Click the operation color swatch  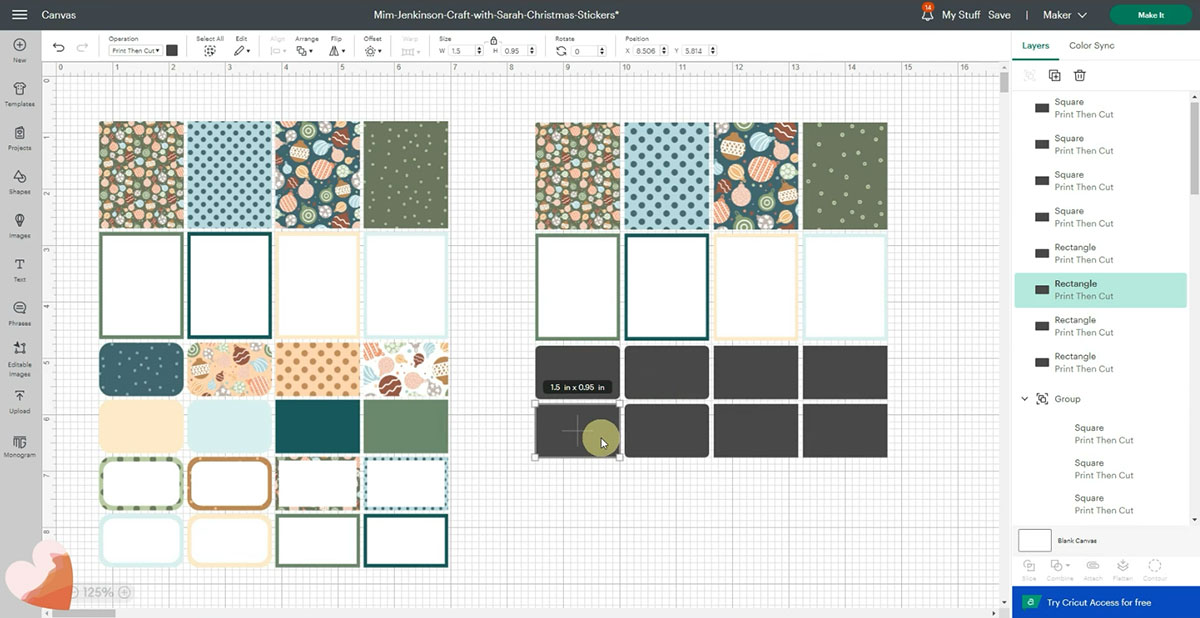pyautogui.click(x=172, y=50)
